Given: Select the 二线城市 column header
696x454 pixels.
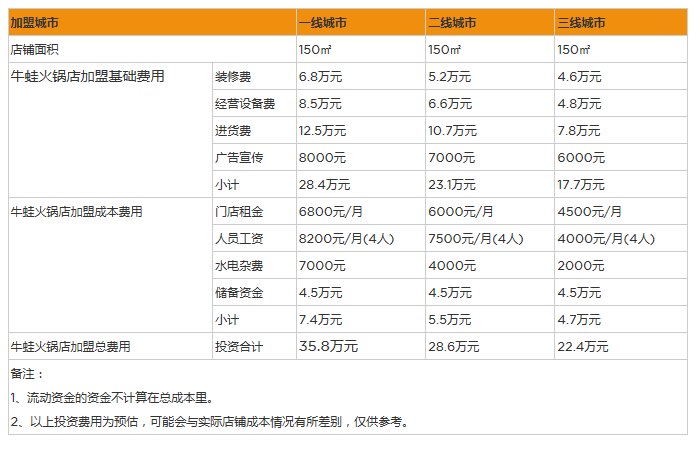Looking at the screenshot, I should (x=453, y=22).
